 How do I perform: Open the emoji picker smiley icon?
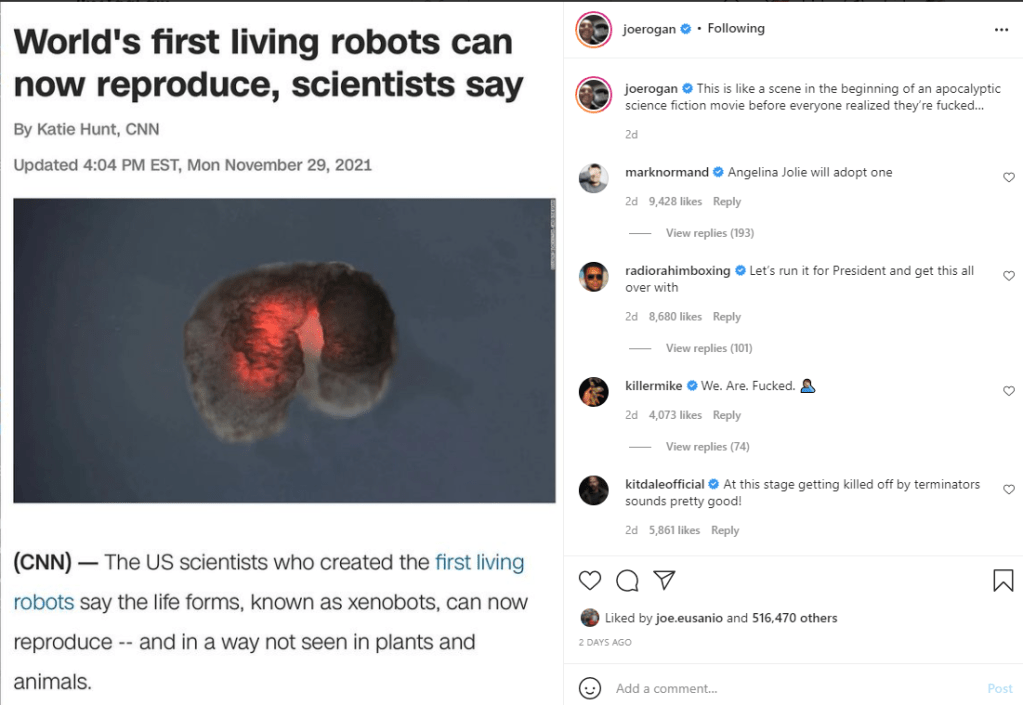click(590, 688)
